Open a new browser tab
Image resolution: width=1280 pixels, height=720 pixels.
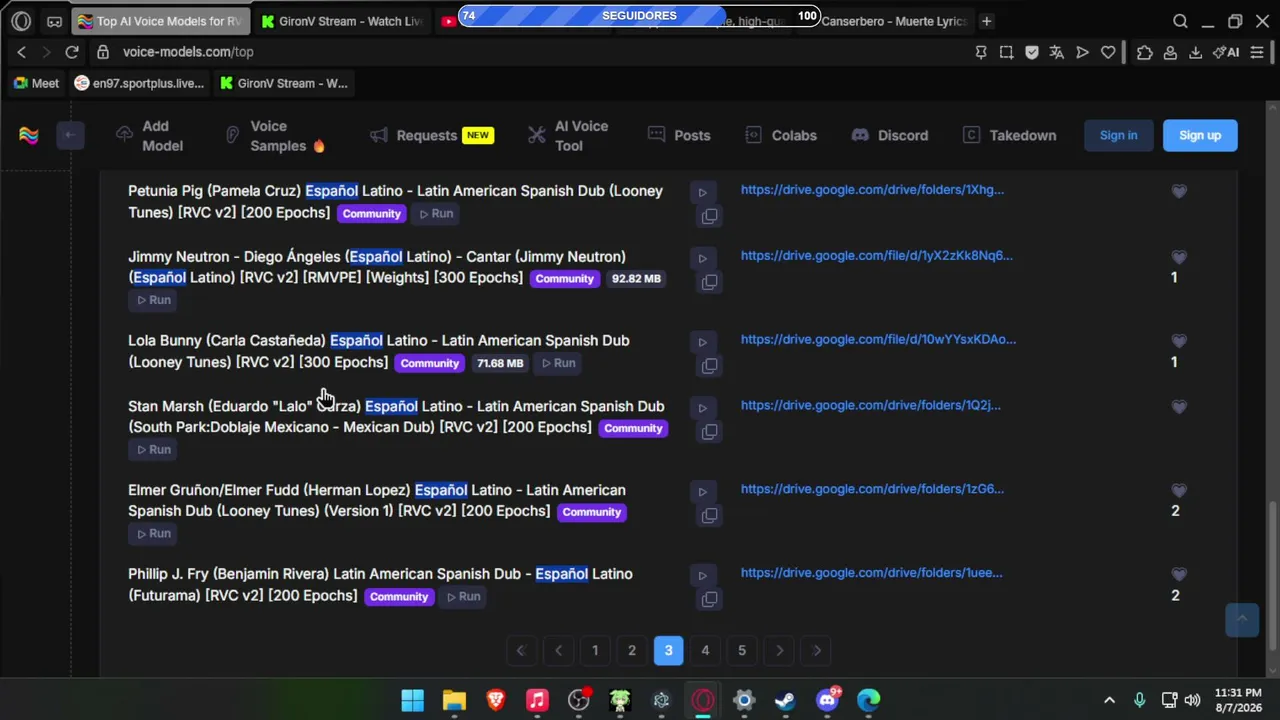point(986,21)
